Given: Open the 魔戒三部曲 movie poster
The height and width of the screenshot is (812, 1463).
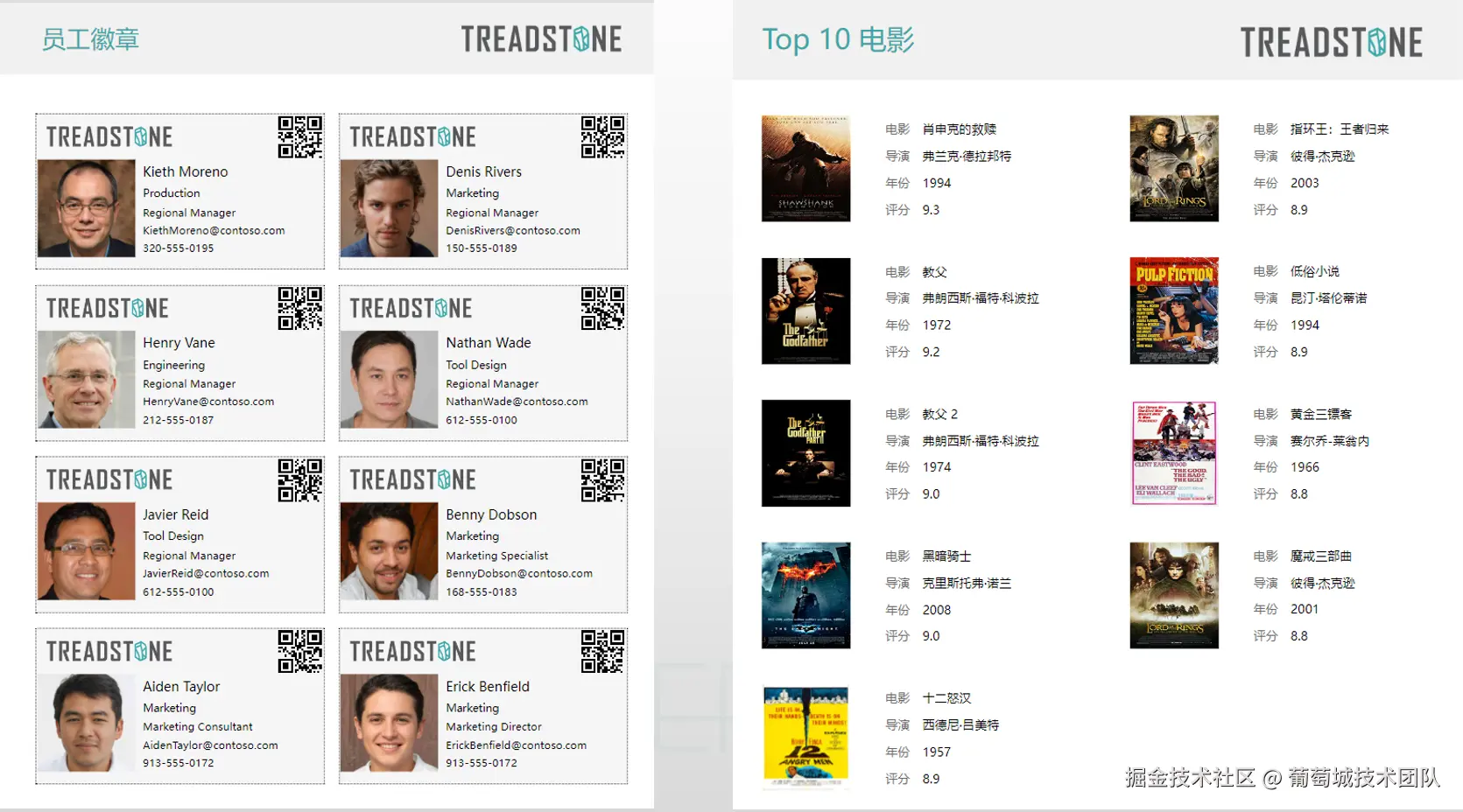Looking at the screenshot, I should click(1174, 595).
